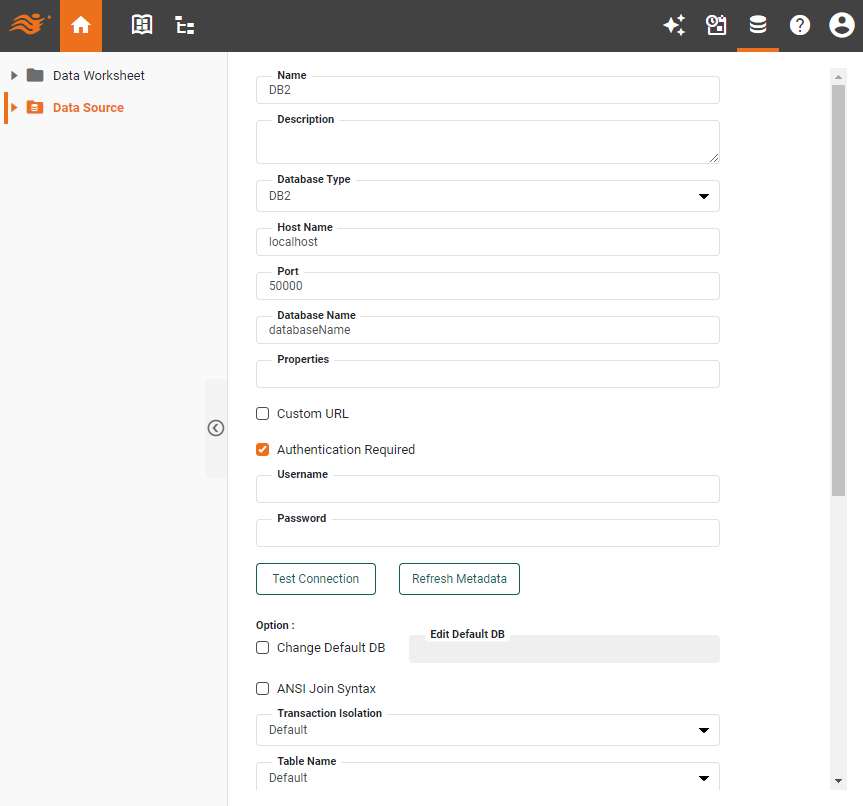Open the Transaction Isolation dropdown
This screenshot has width=863, height=806.
(703, 730)
